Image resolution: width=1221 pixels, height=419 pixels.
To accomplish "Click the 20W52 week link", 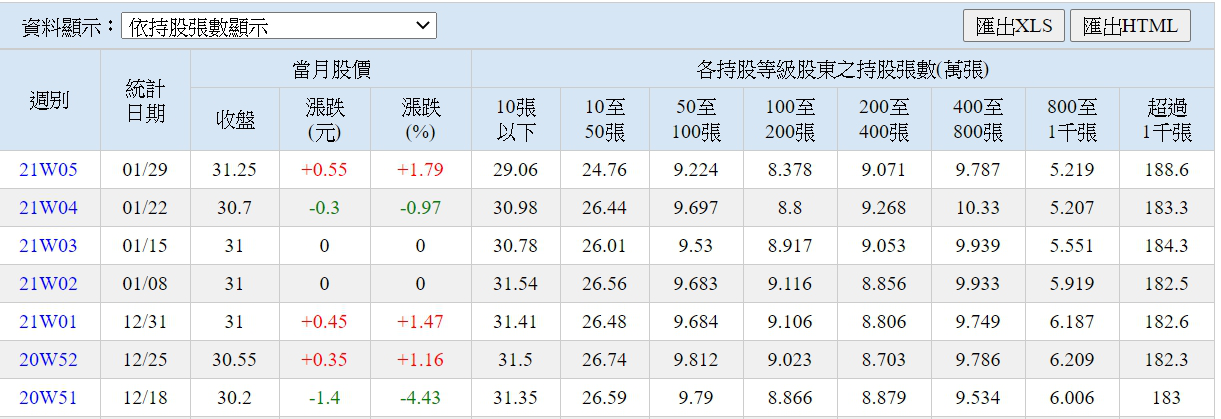I will (48, 360).
